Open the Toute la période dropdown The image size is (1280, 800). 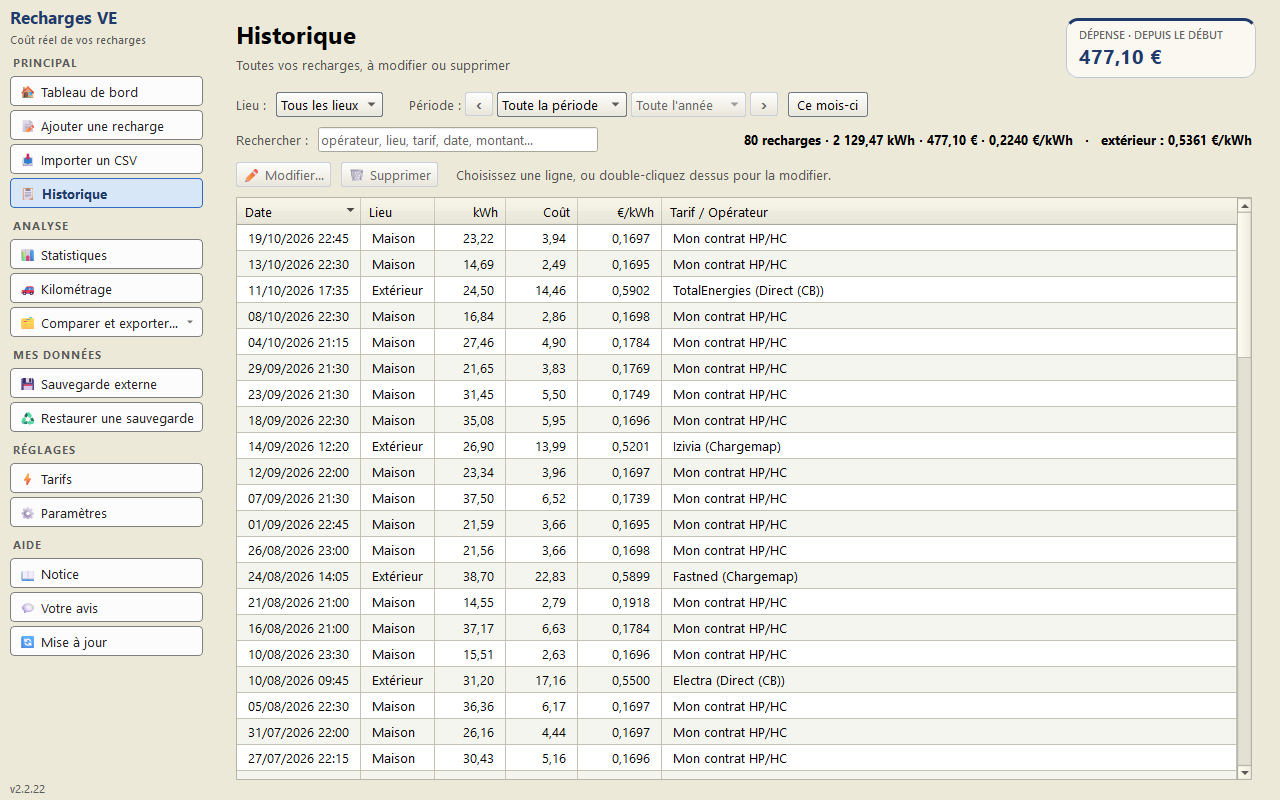point(562,105)
